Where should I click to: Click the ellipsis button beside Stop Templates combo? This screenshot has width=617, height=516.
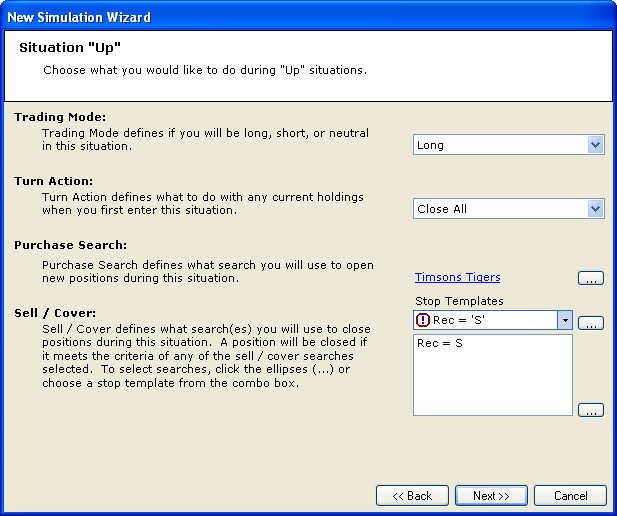point(590,322)
